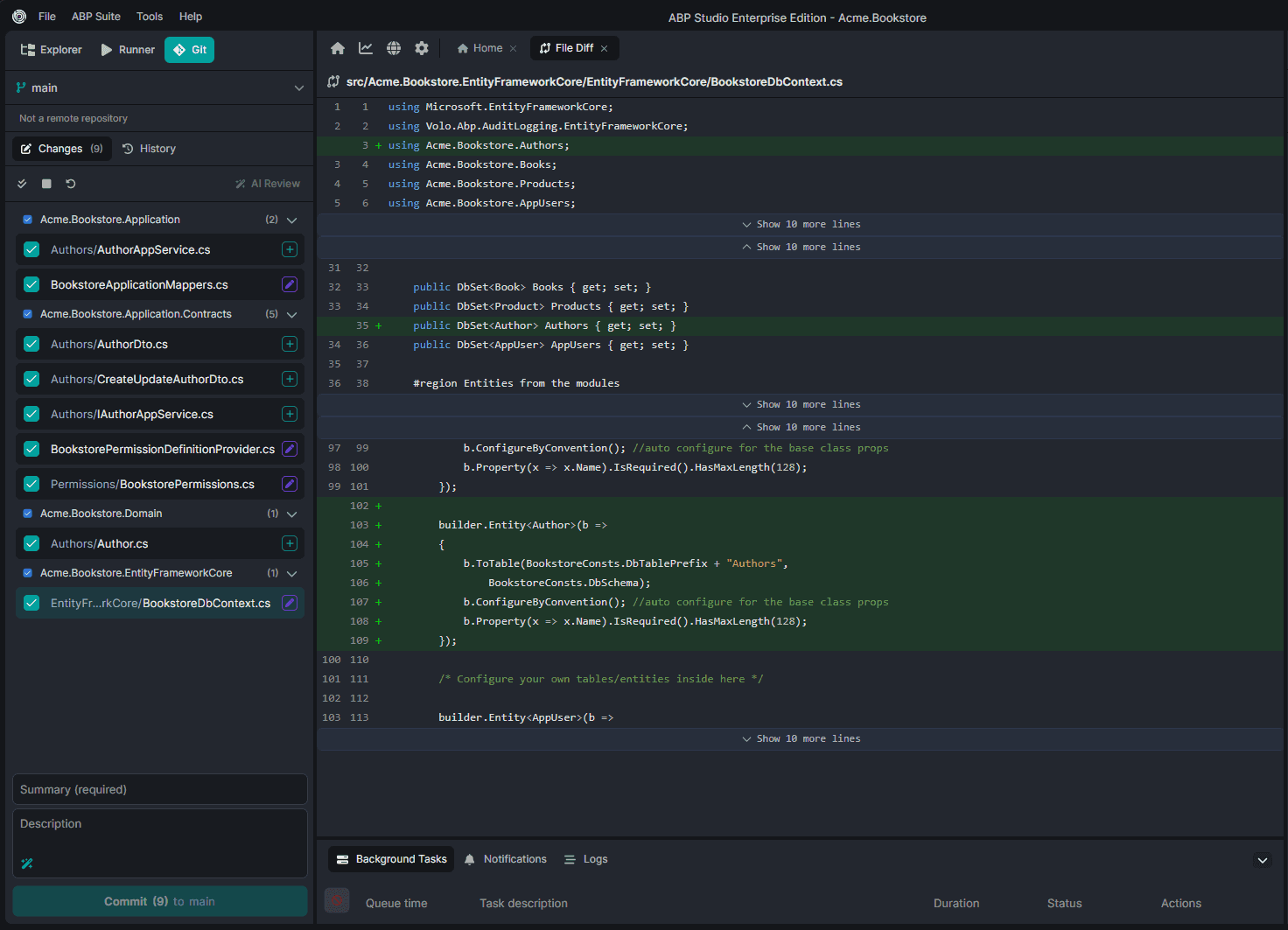
Task: Open the ABP Suite menu
Action: click(x=96, y=17)
